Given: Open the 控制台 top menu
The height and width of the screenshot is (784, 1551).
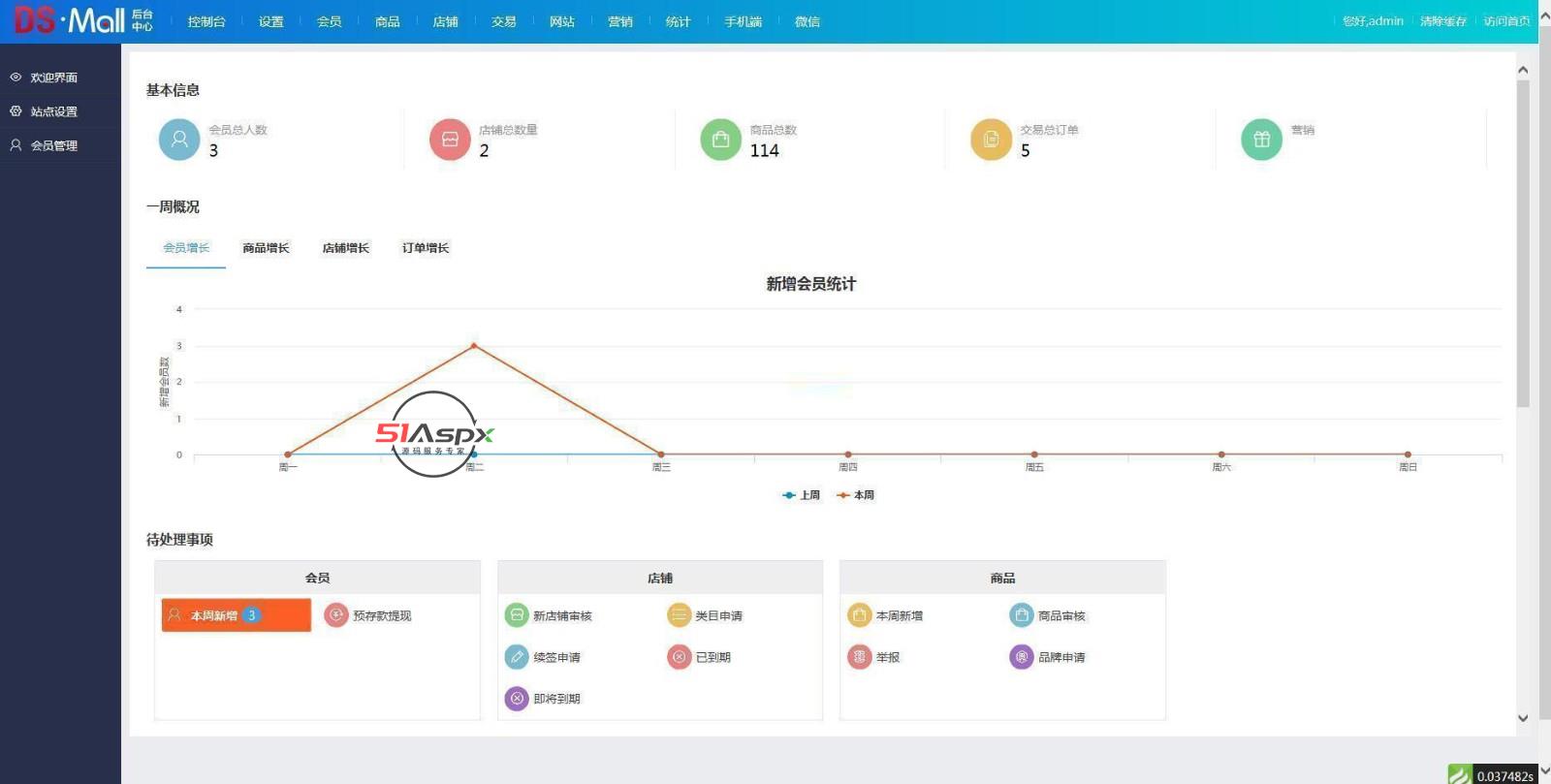Looking at the screenshot, I should click(206, 21).
